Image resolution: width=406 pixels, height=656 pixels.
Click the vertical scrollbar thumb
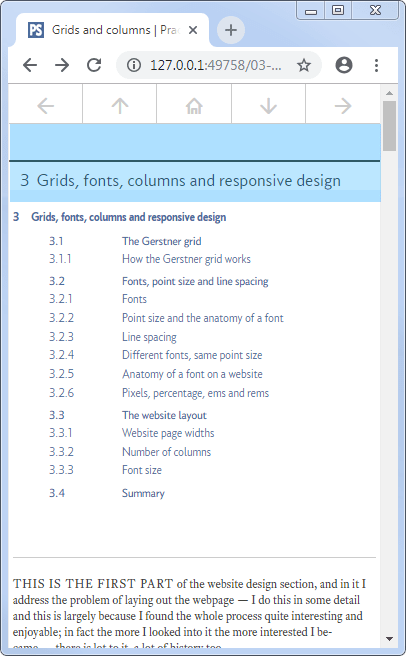tap(389, 126)
